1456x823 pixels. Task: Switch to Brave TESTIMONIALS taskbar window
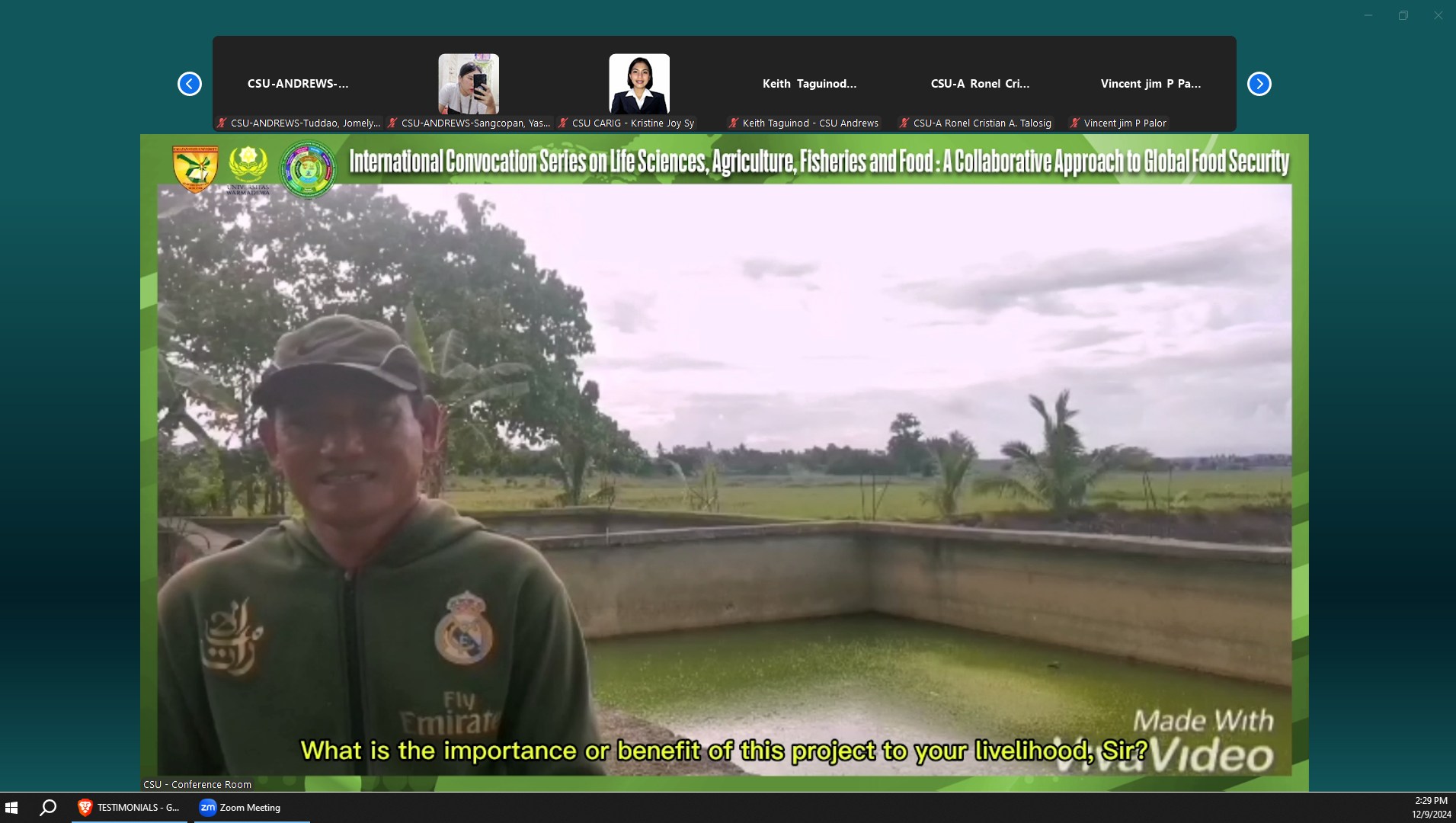130,808
